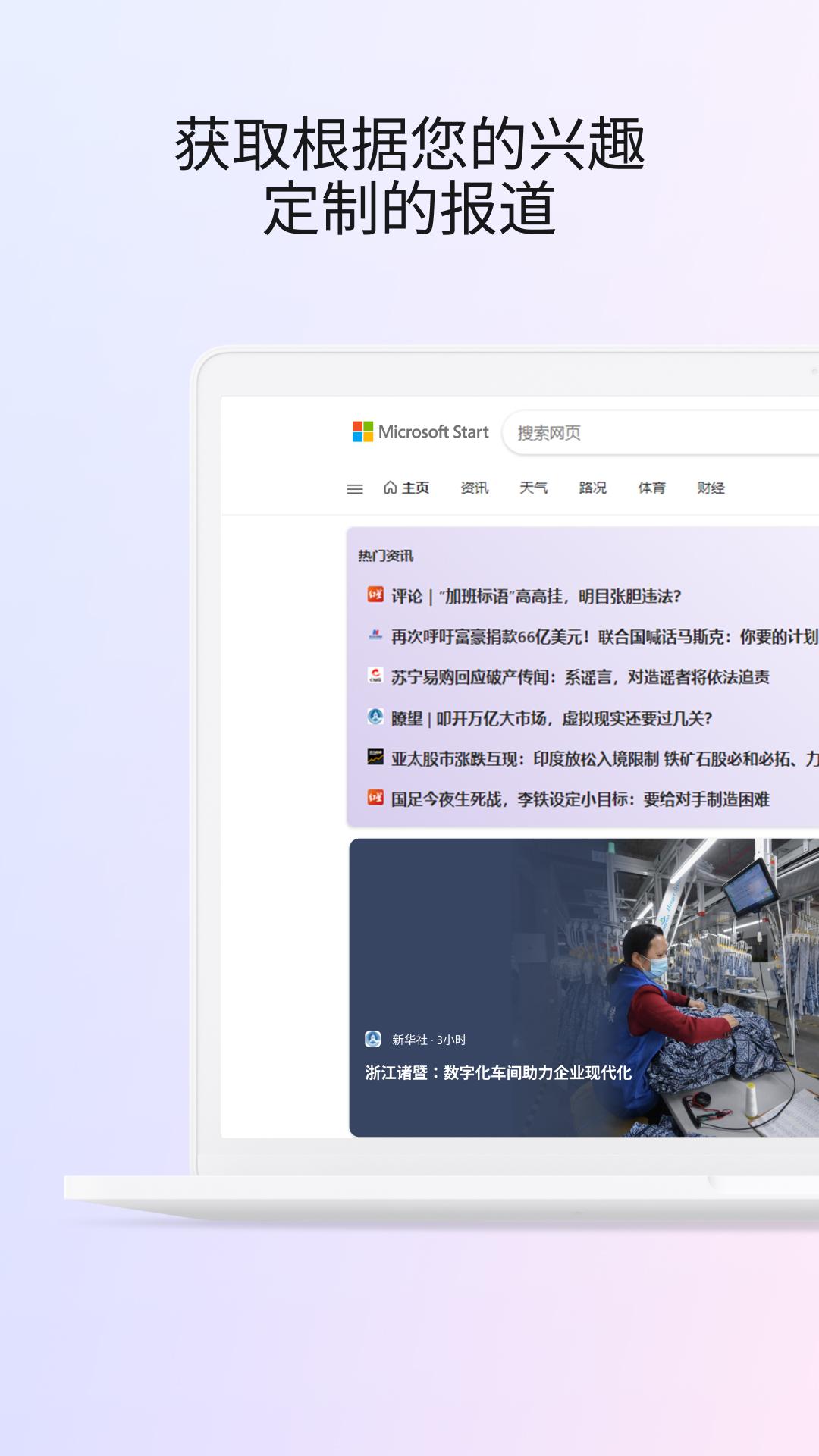Click the Microsoft Start logo
The image size is (819, 1456).
(421, 432)
